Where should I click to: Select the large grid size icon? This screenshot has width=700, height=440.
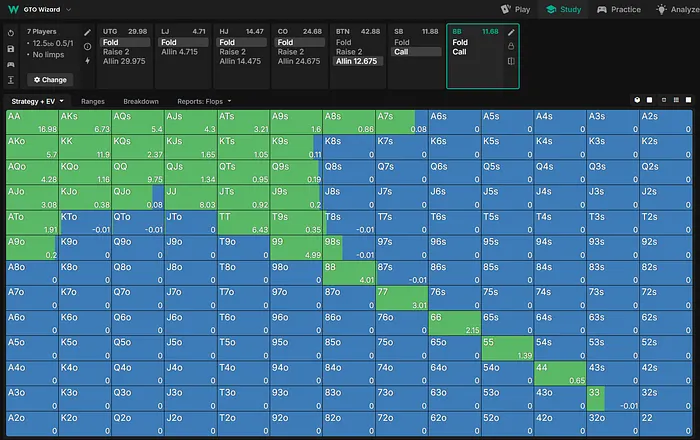pyautogui.click(x=689, y=100)
